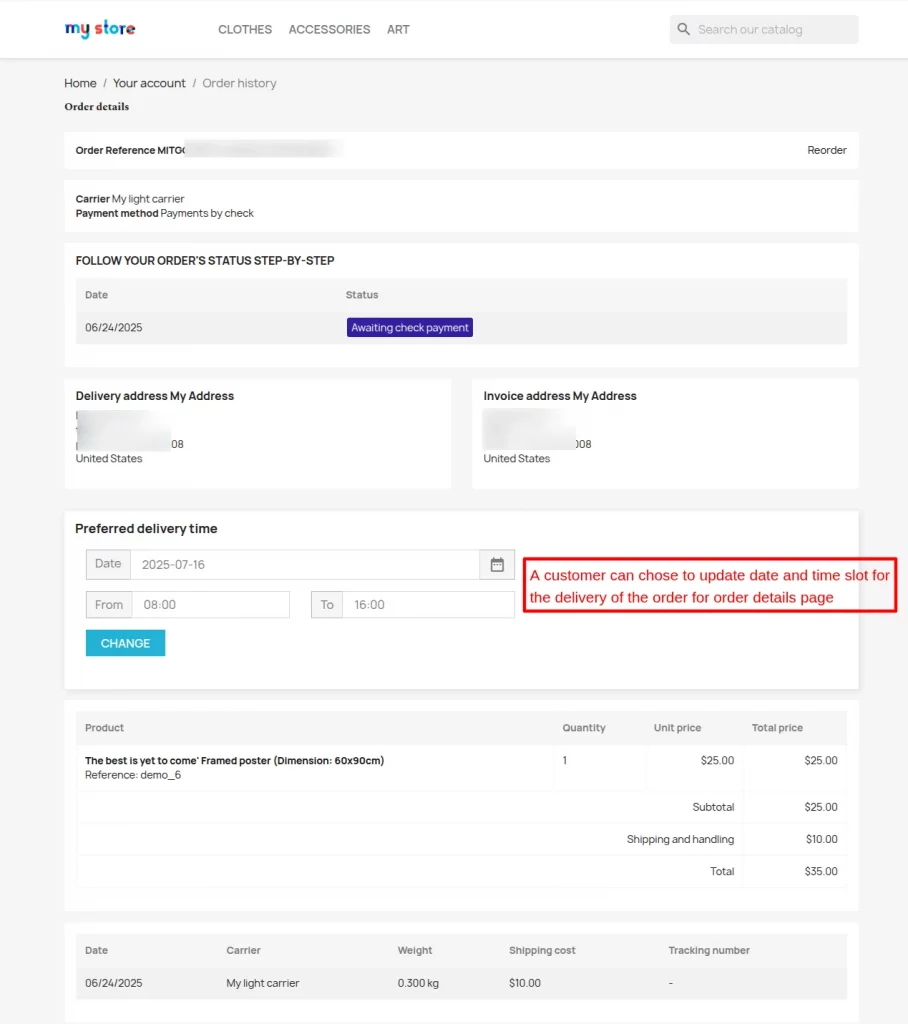Open the ACCESSORIES menu item

[329, 29]
